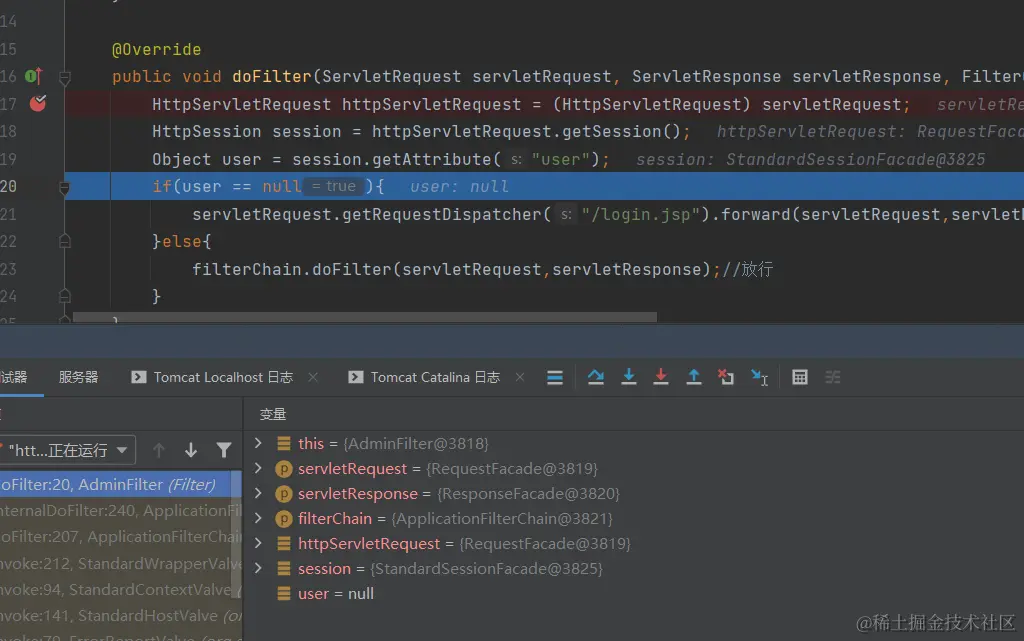Click the override gutter icon on line 16
Viewport: 1024px width, 641px height.
pos(34,76)
